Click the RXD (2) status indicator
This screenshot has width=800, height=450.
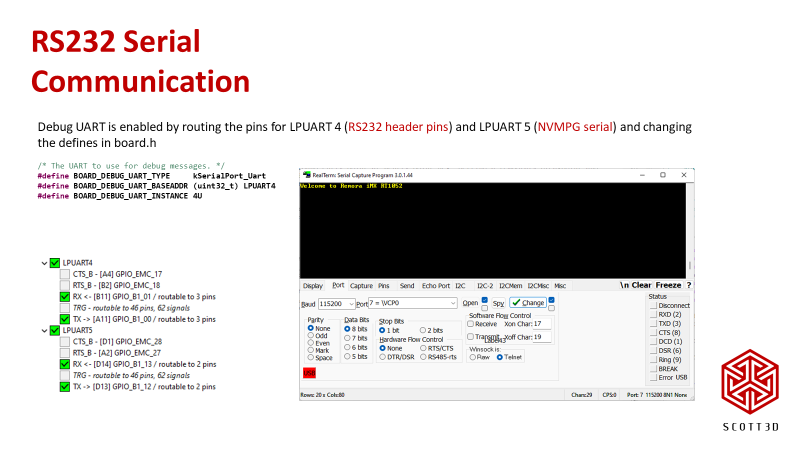pyautogui.click(x=653, y=315)
